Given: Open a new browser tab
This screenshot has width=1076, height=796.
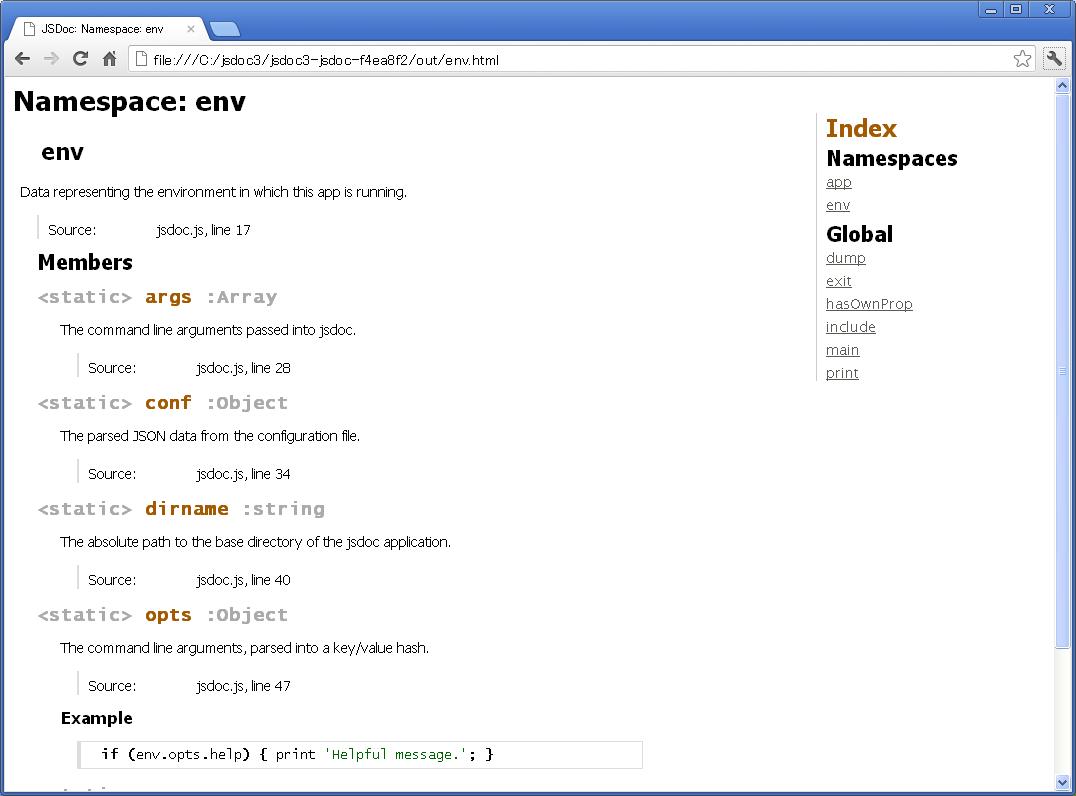Looking at the screenshot, I should 224,30.
